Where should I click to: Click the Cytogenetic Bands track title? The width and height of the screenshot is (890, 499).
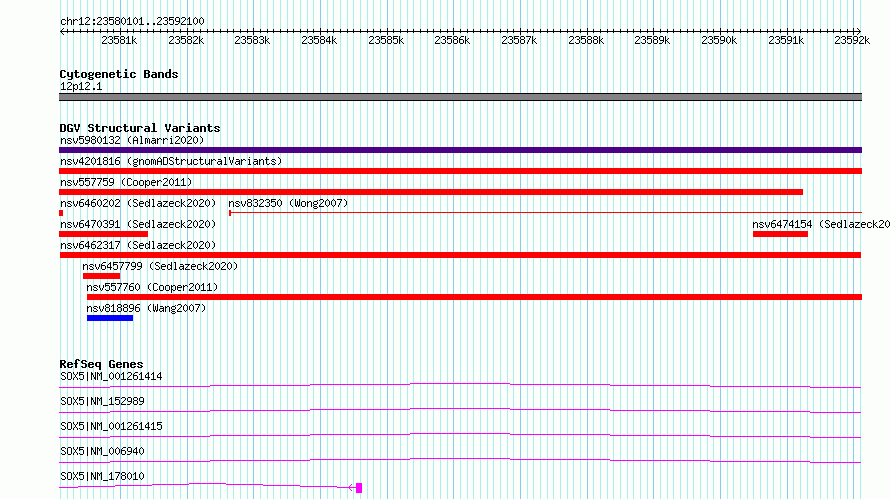click(x=119, y=74)
